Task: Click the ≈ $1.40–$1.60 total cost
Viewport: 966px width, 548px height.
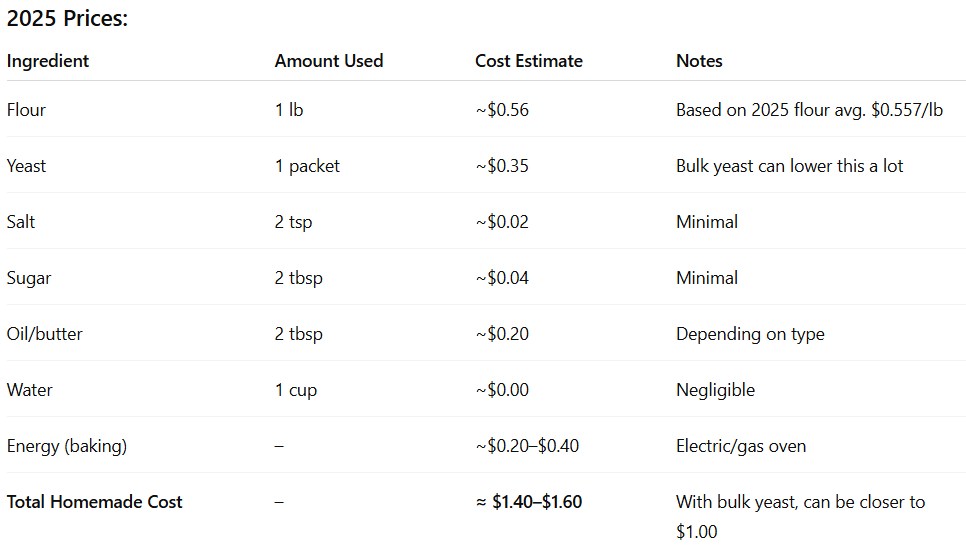Action: pos(529,502)
